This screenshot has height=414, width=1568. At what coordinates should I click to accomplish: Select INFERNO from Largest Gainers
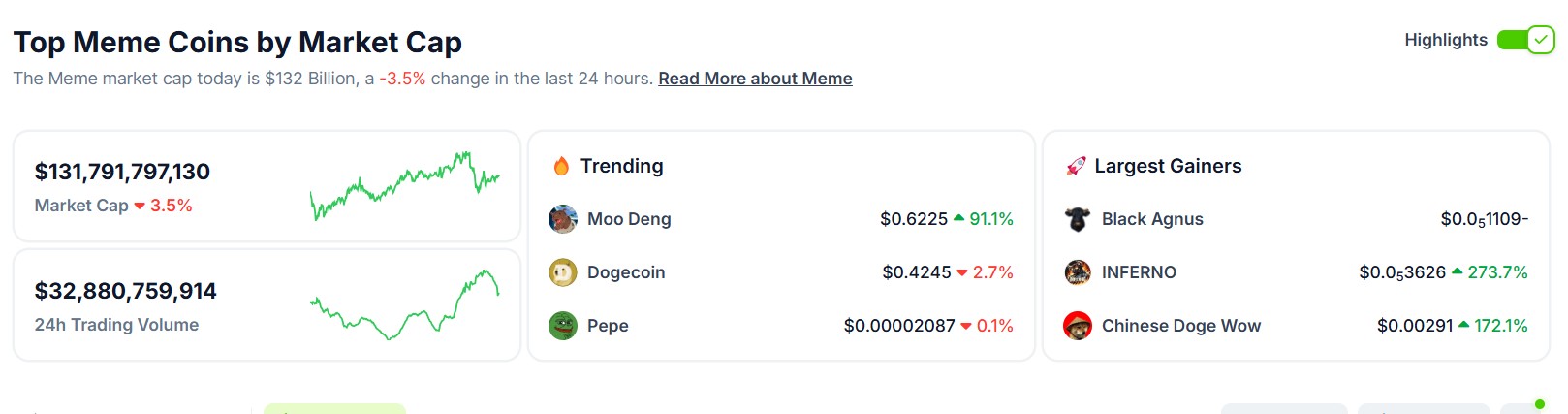click(x=1139, y=272)
